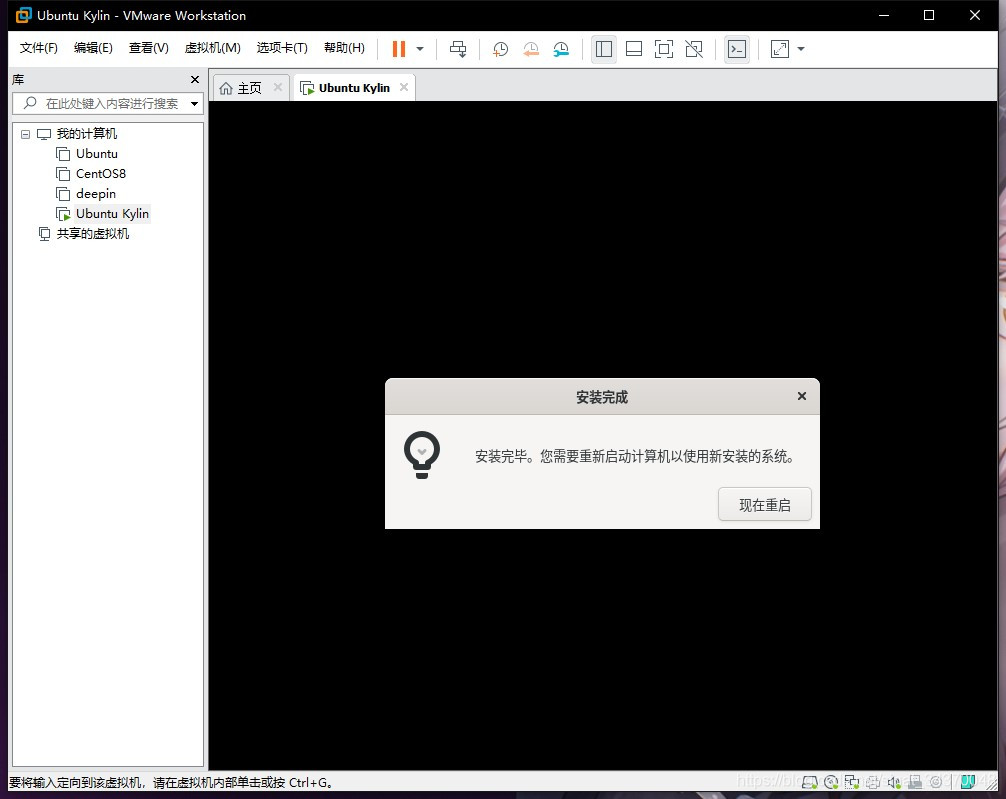Enter full screen mode icon
The image size is (1006, 799).
[663, 49]
